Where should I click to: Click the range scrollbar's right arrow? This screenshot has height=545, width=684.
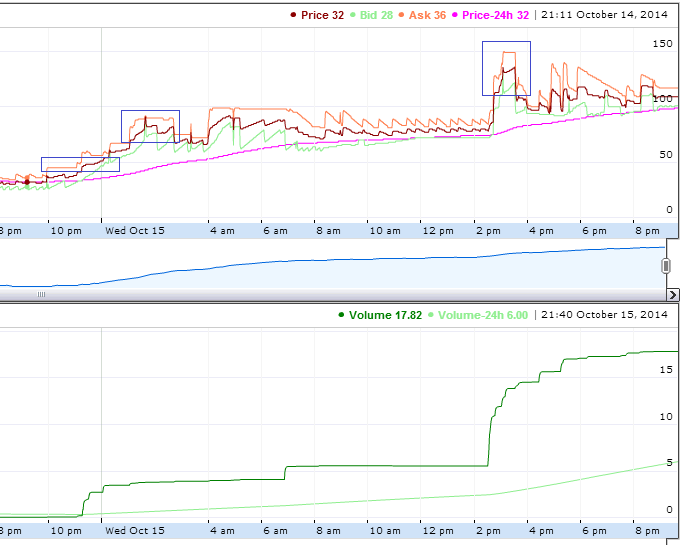click(673, 295)
